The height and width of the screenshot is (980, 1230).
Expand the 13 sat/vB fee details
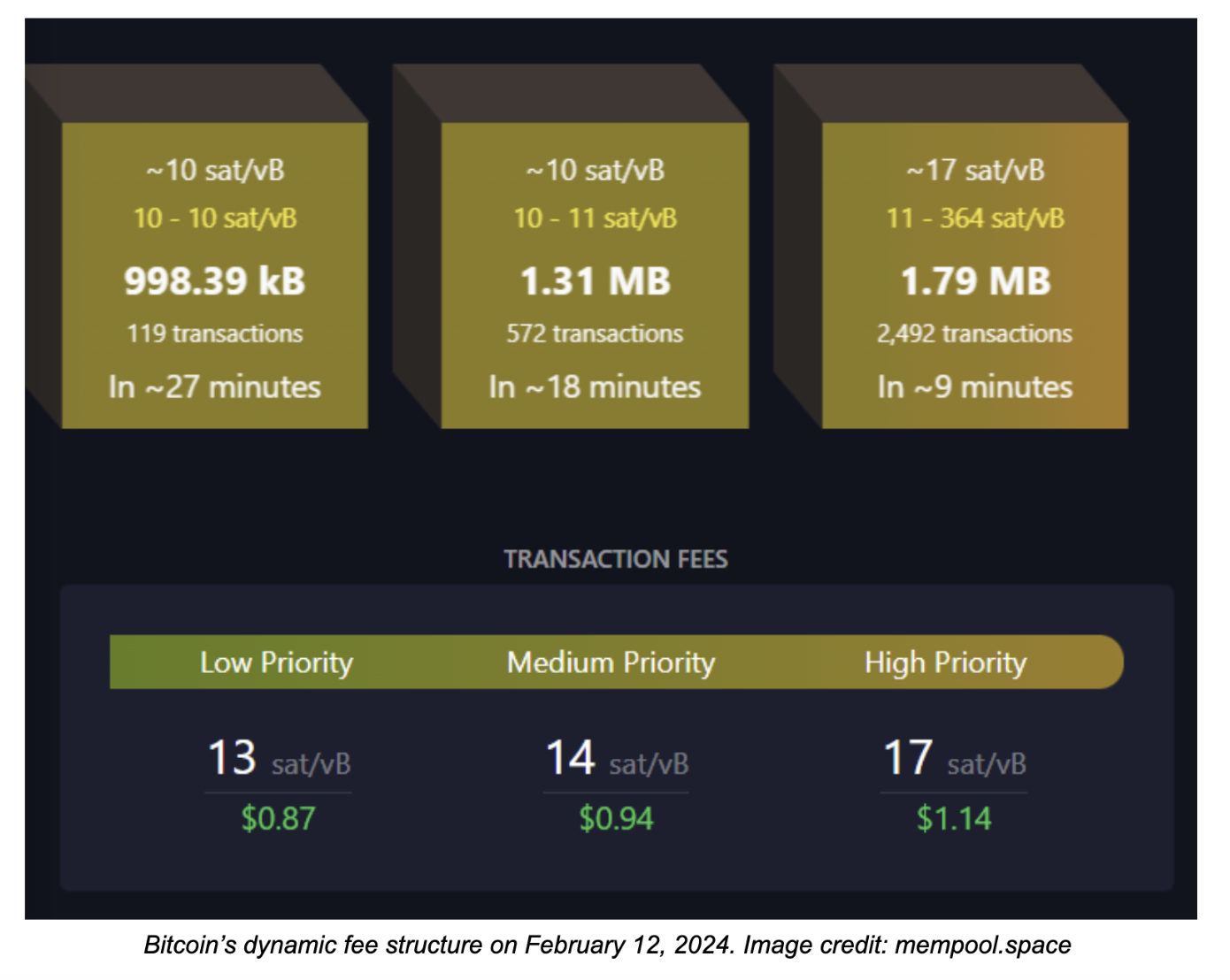click(x=277, y=759)
